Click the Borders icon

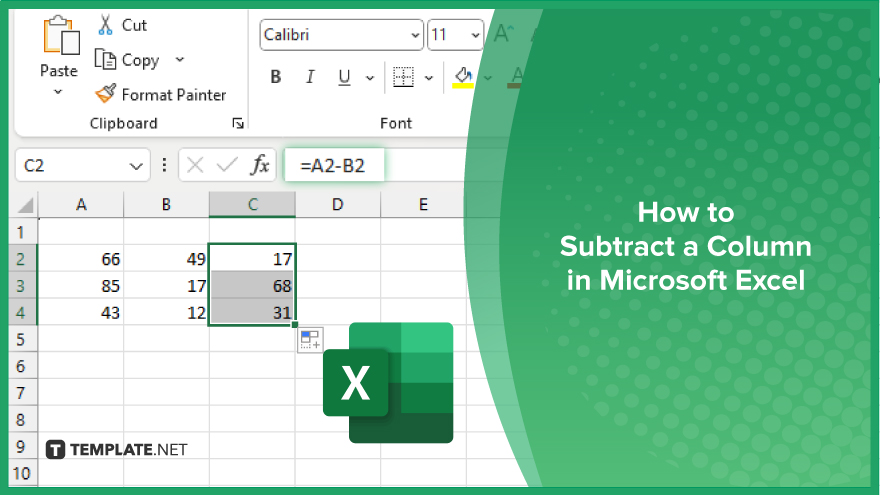[x=403, y=77]
